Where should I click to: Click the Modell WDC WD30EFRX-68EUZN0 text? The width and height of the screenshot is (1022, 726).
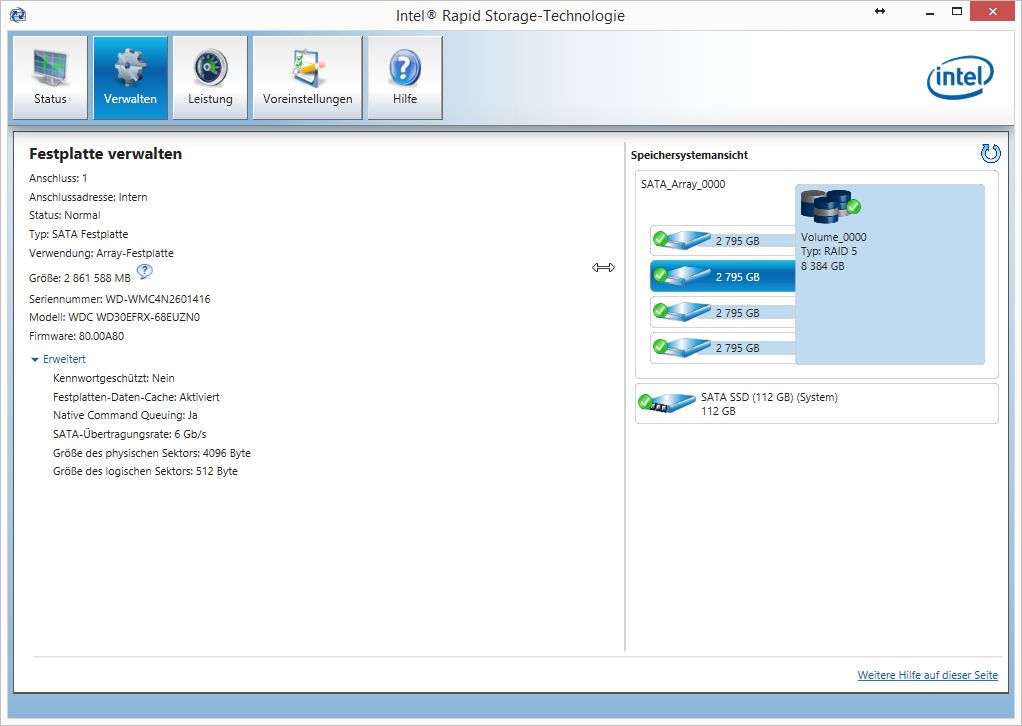point(115,317)
